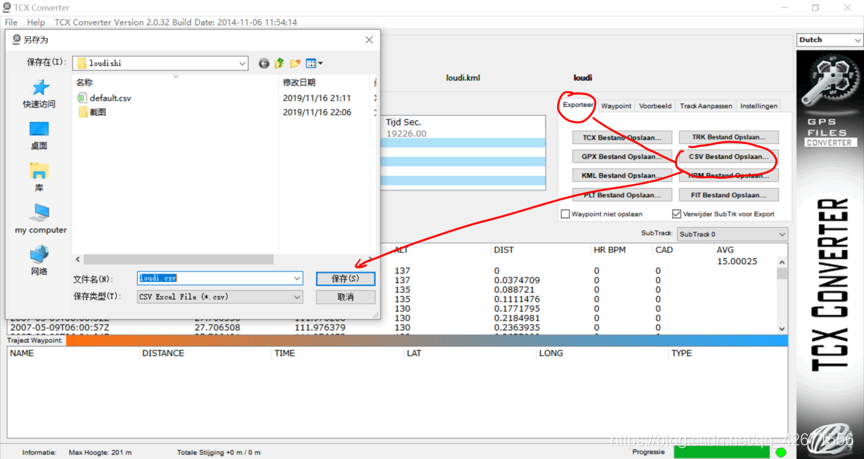Image resolution: width=864 pixels, height=459 pixels.
Task: Click the file name input field
Action: (x=215, y=278)
